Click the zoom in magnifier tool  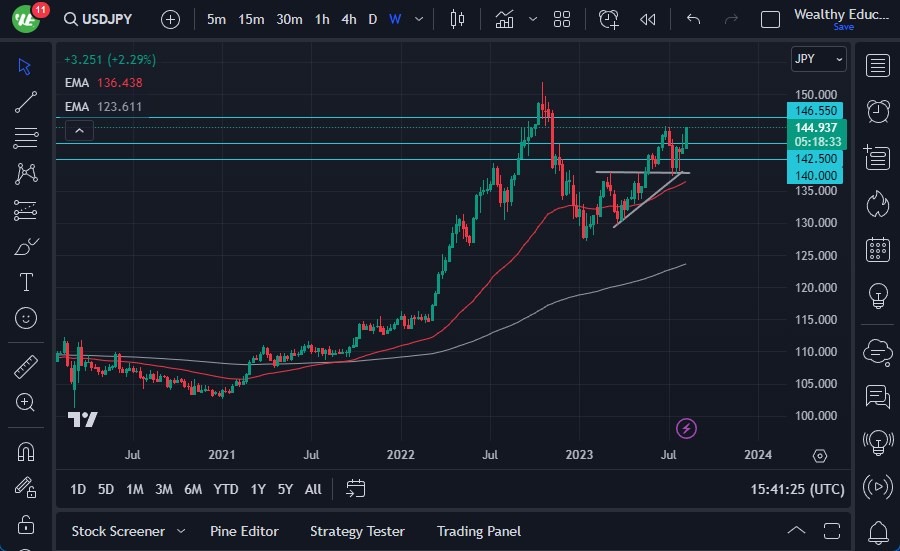point(26,402)
